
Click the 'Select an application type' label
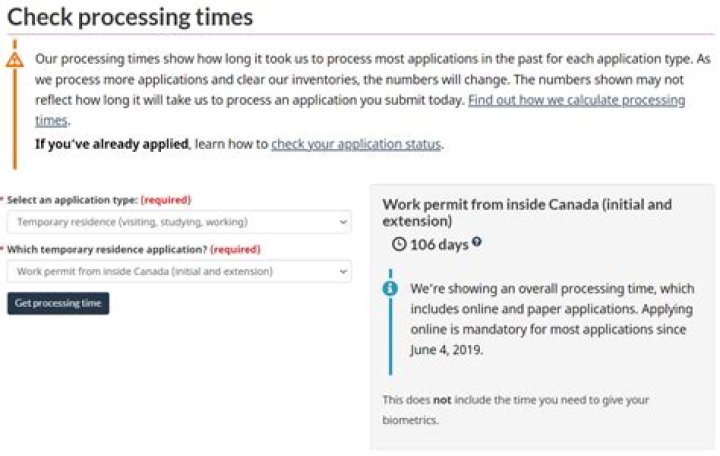tap(72, 200)
